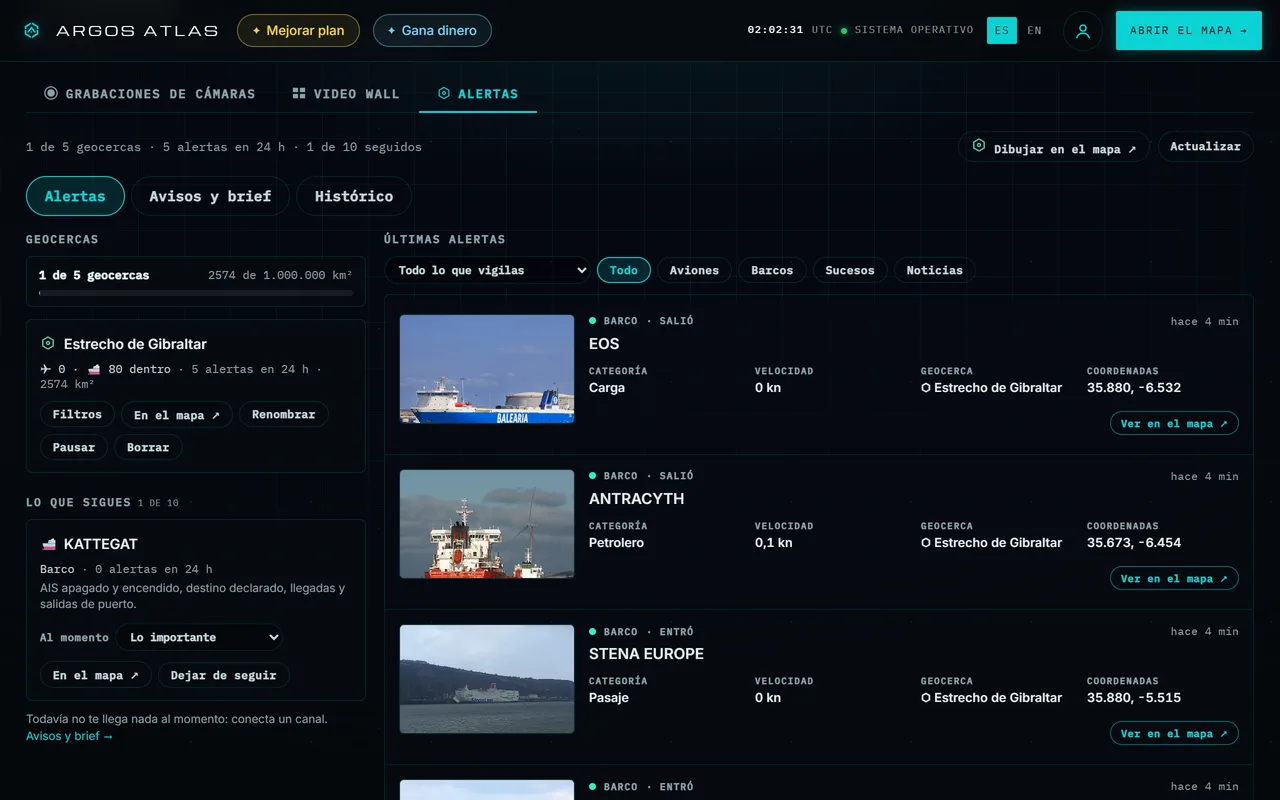1280x800 pixels.
Task: Click En el mapa in geofence card
Action: 177,414
